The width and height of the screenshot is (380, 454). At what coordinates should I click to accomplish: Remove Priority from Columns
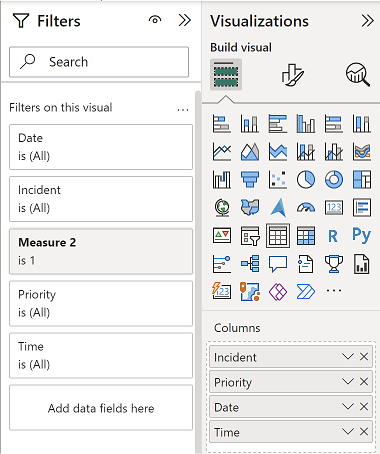coord(364,381)
